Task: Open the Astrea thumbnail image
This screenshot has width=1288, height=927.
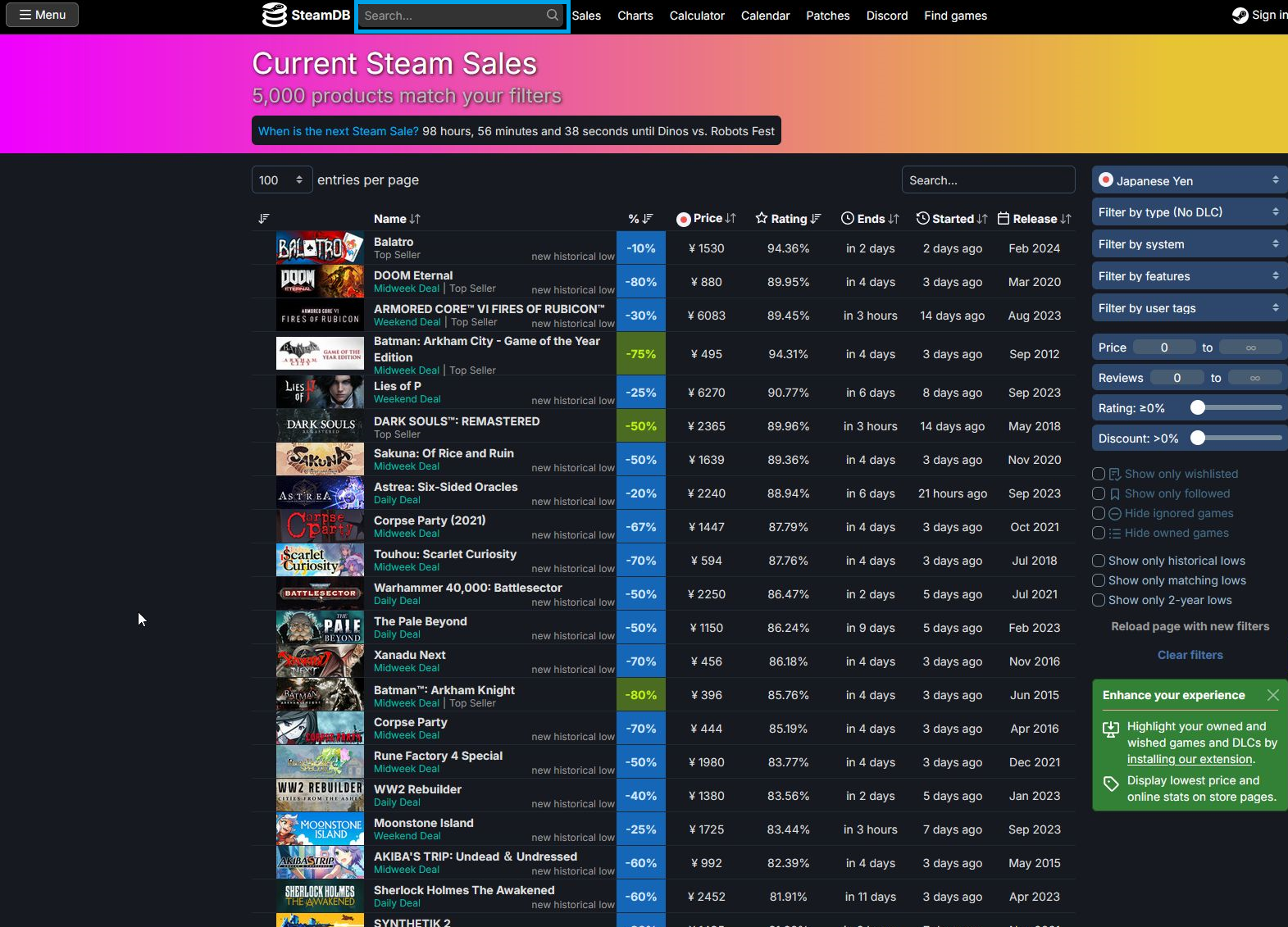Action: (320, 493)
